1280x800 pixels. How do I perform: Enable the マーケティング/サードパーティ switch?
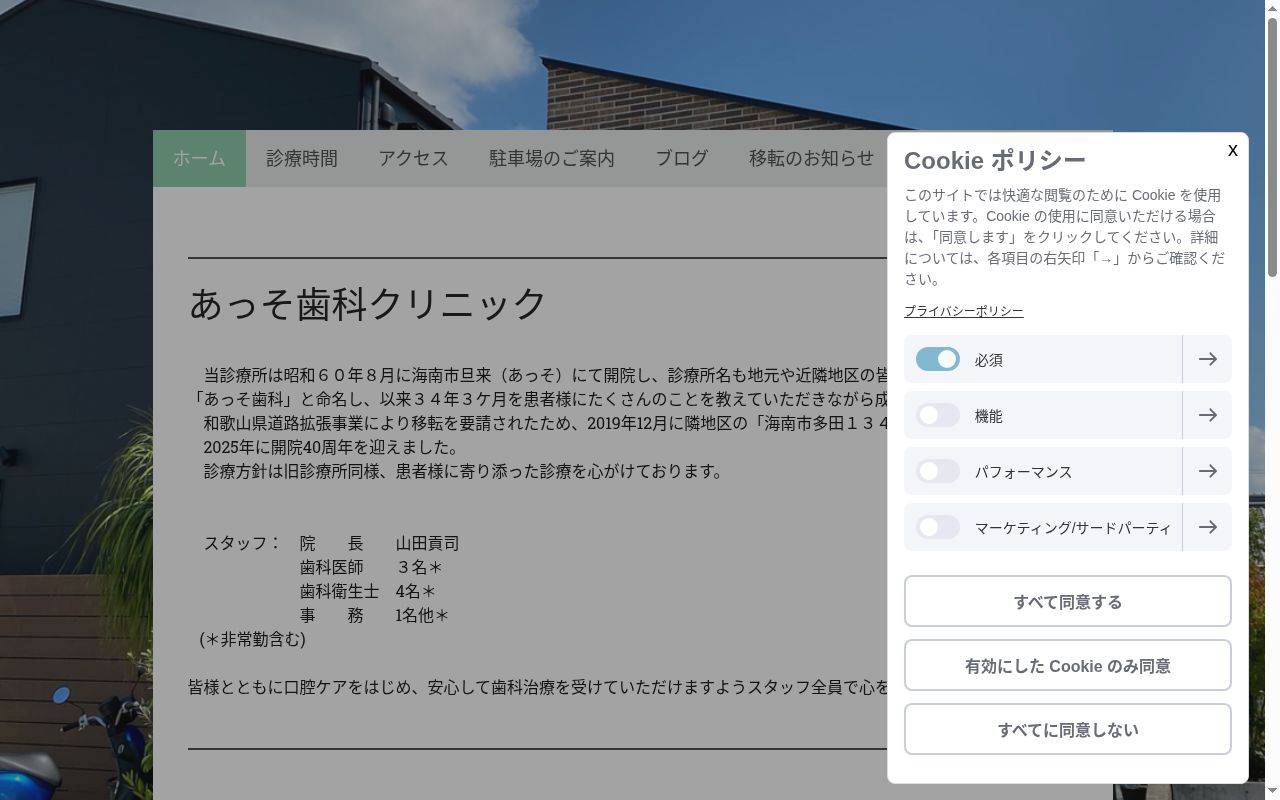(938, 527)
